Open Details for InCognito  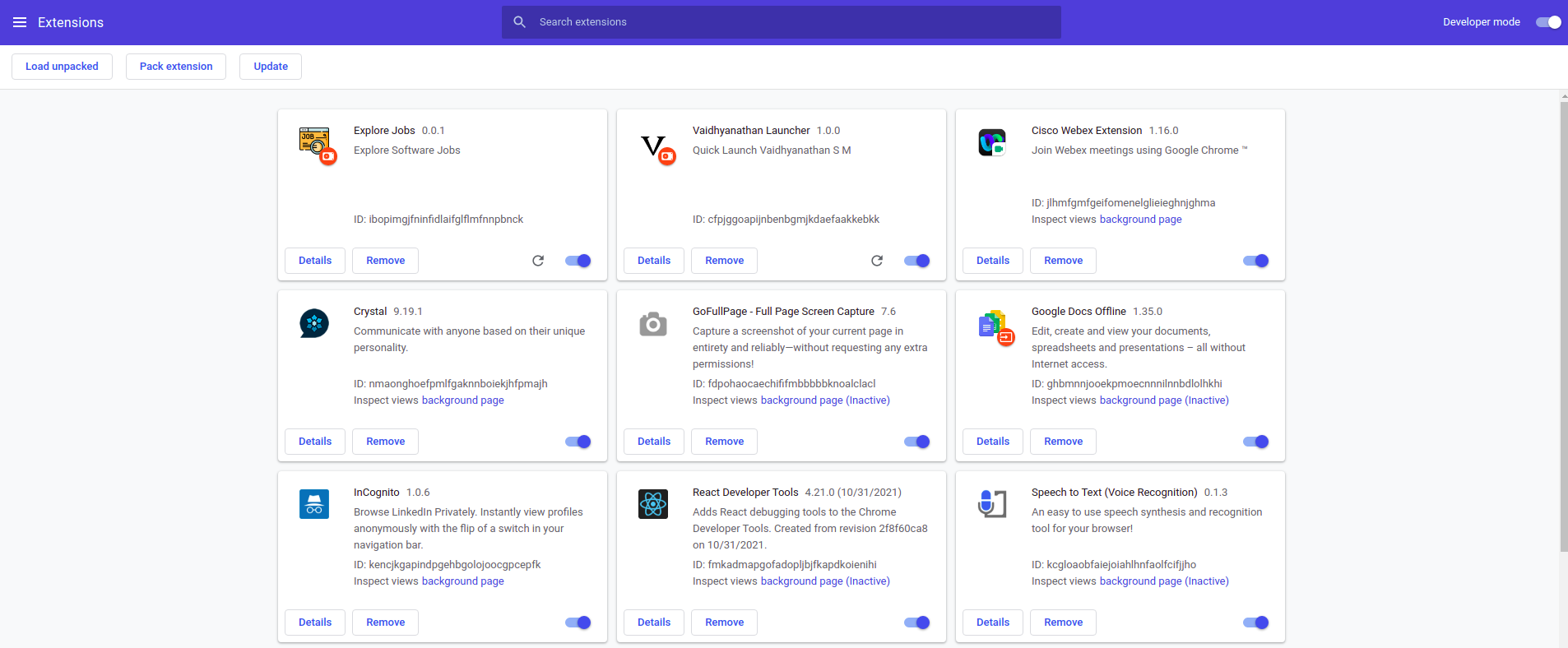coord(315,623)
